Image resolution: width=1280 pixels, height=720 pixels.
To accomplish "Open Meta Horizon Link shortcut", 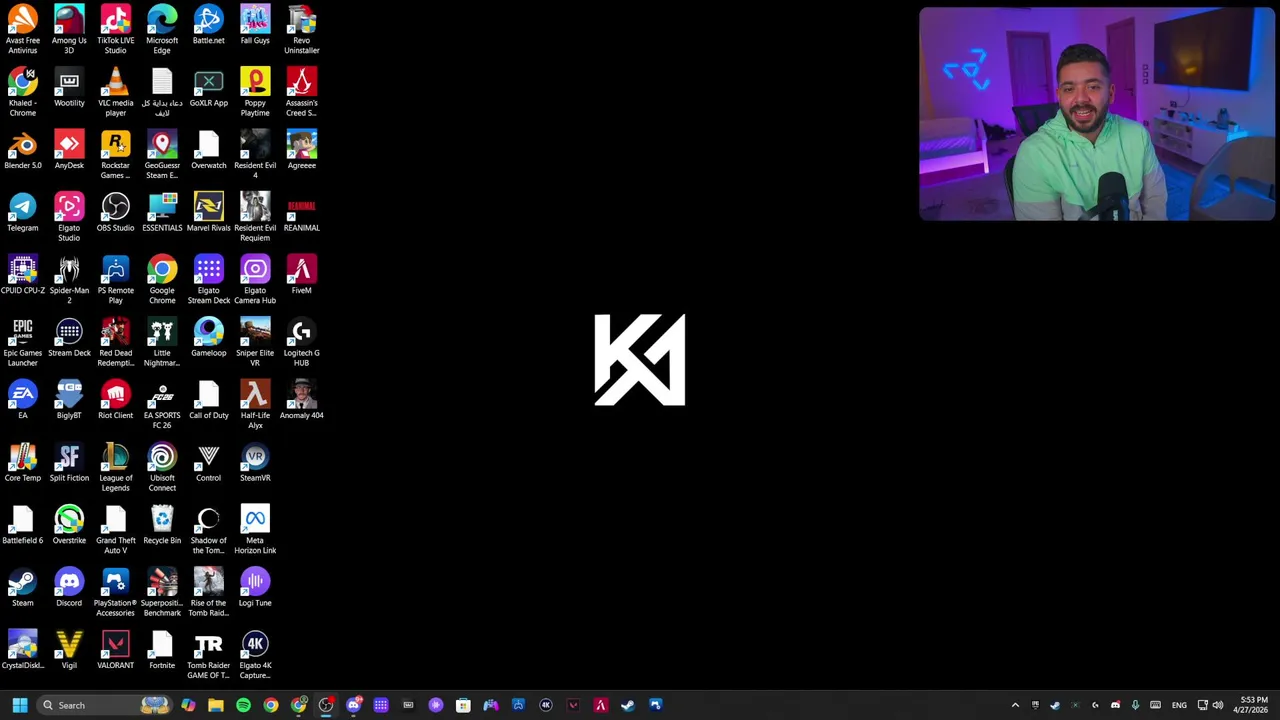I will click(x=255, y=529).
